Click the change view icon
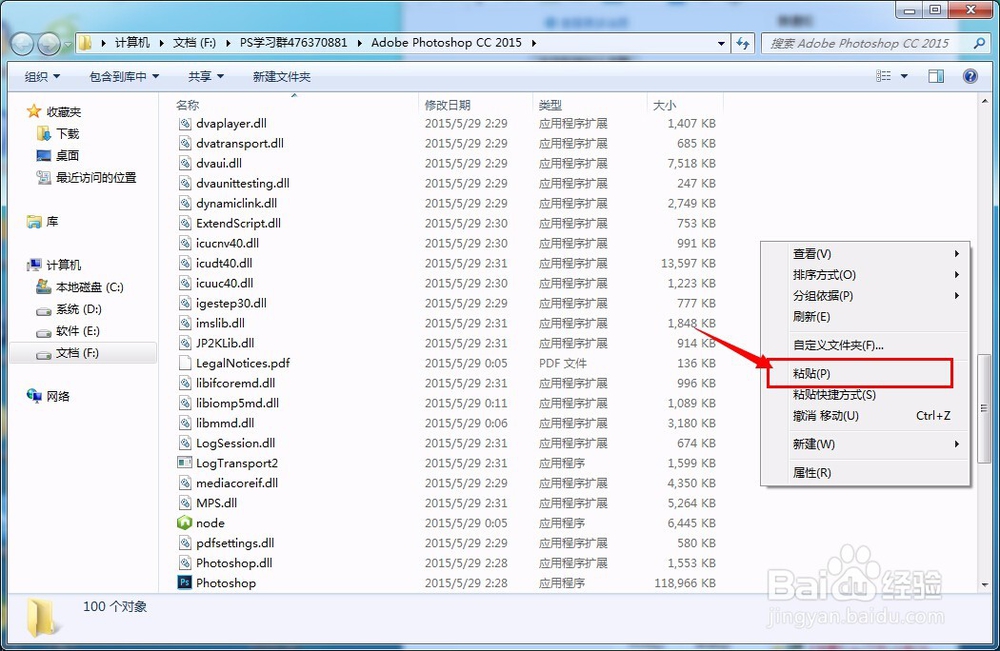The width and height of the screenshot is (1000, 651). tap(883, 77)
